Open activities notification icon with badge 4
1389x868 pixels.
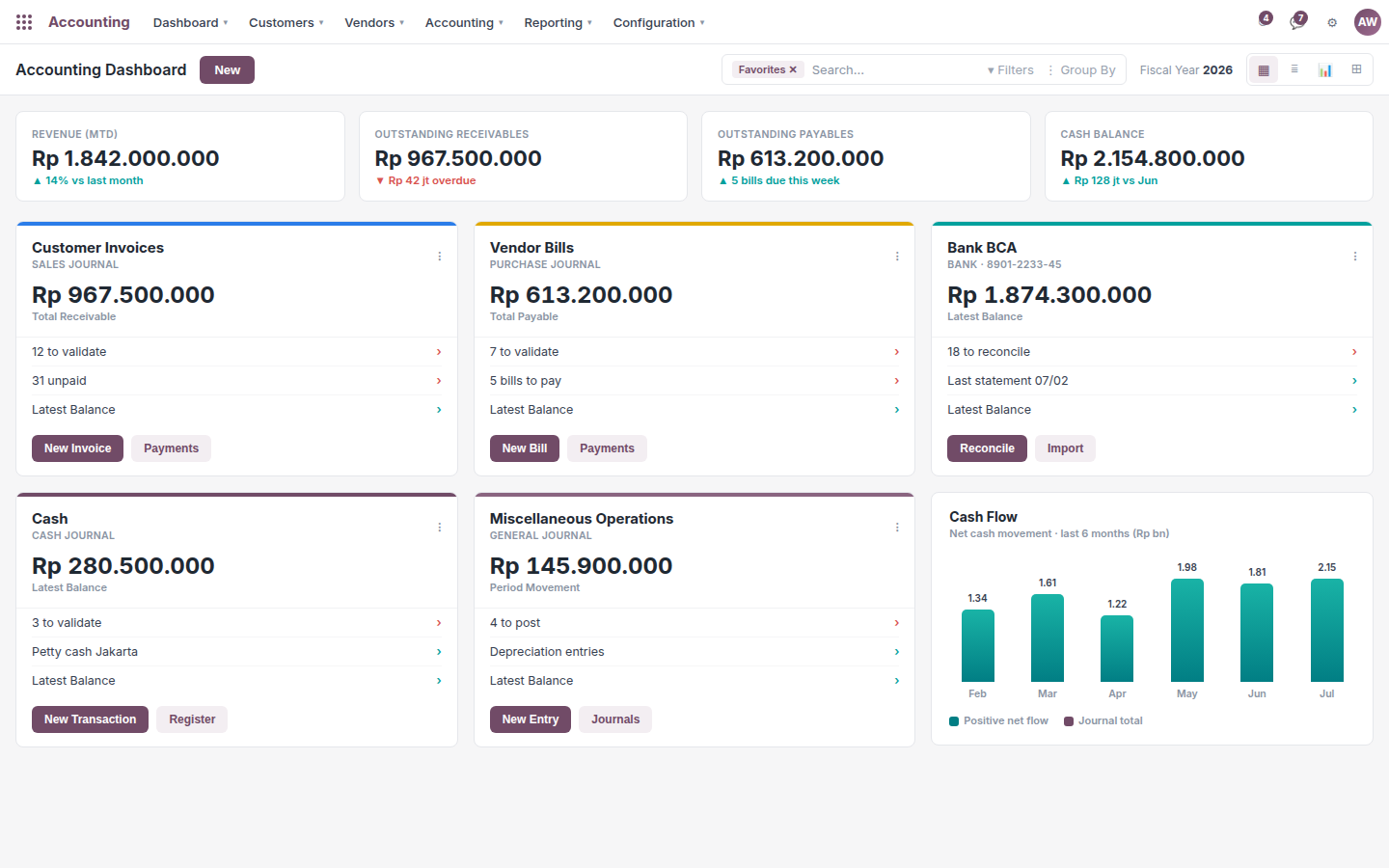tap(1265, 19)
